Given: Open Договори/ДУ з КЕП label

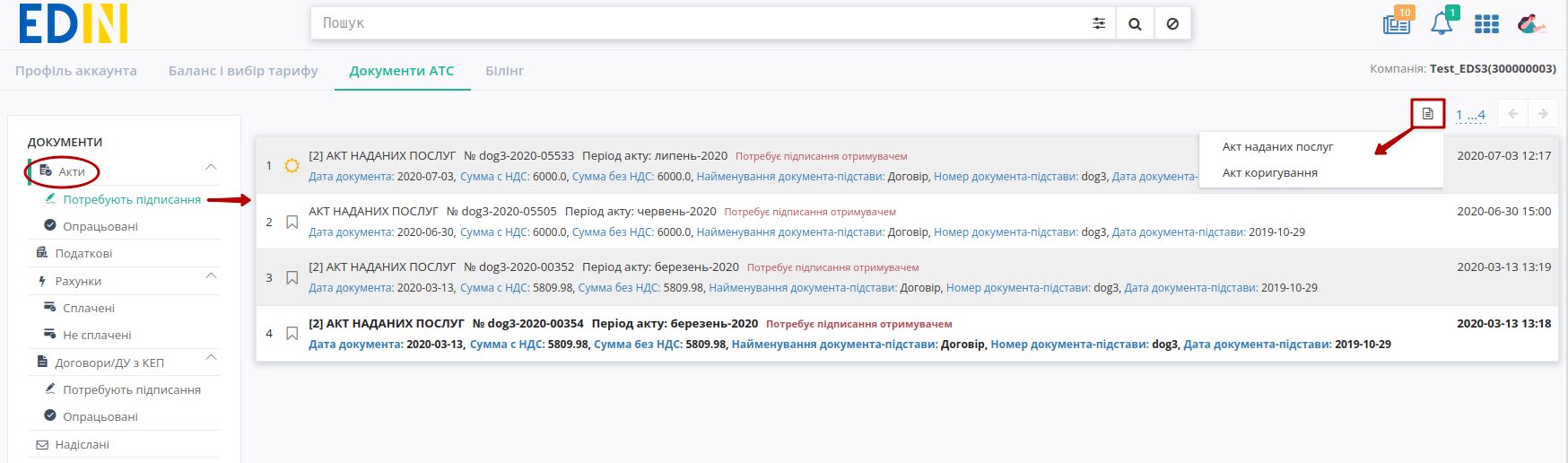Looking at the screenshot, I should tap(109, 363).
